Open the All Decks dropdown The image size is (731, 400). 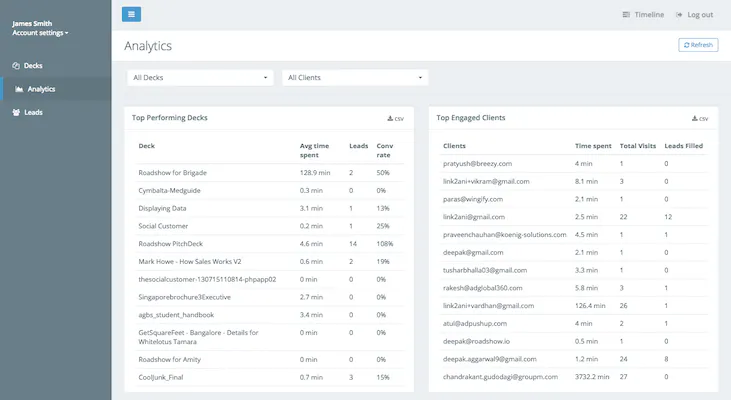200,77
